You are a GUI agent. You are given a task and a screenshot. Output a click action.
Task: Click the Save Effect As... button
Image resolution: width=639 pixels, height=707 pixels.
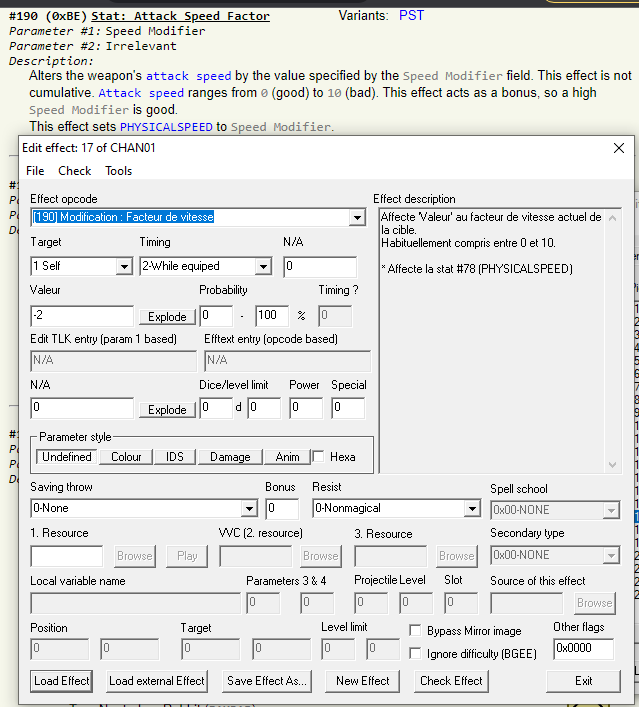point(267,681)
